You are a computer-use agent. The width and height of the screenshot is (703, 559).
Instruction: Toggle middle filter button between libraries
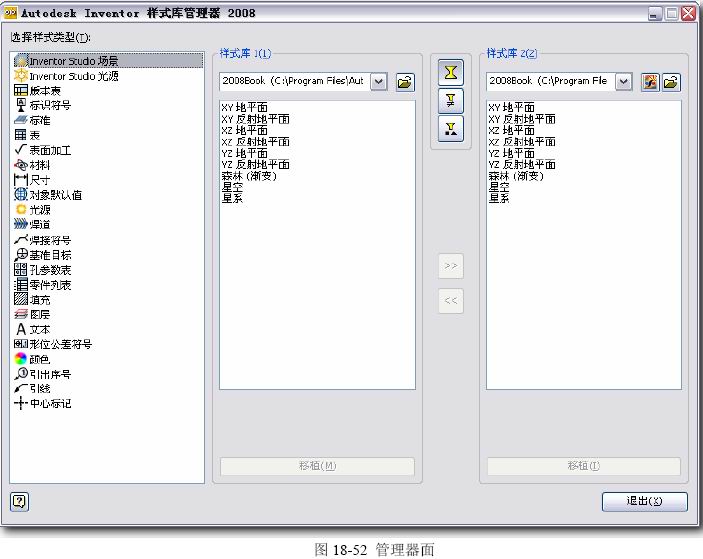(x=451, y=100)
